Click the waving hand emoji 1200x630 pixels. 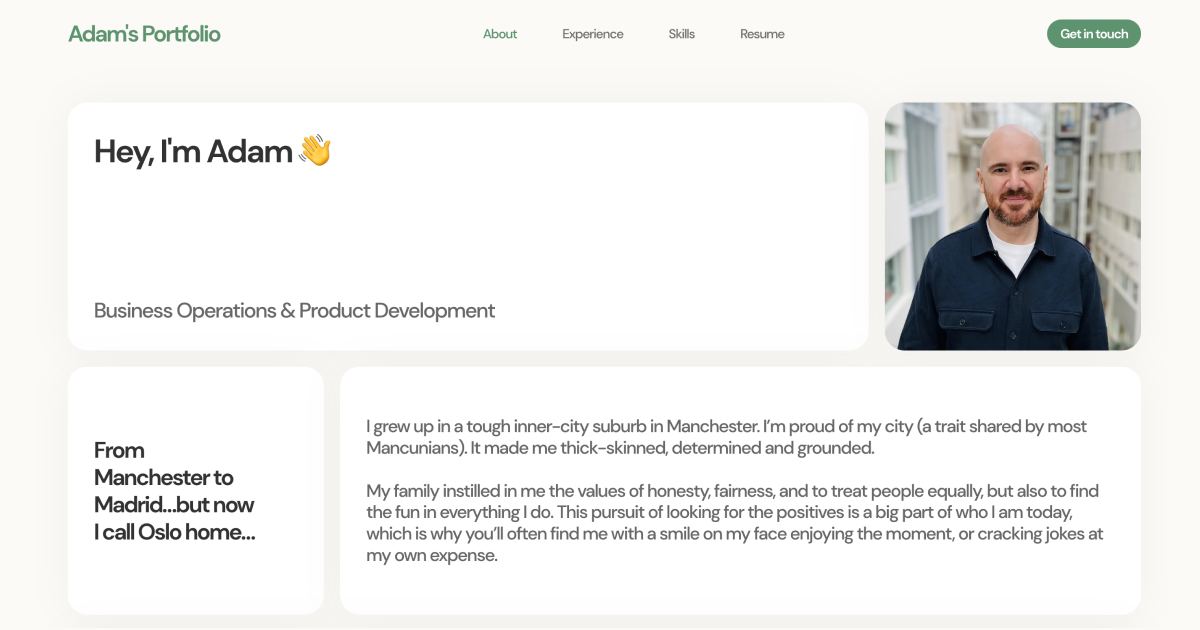pos(313,149)
